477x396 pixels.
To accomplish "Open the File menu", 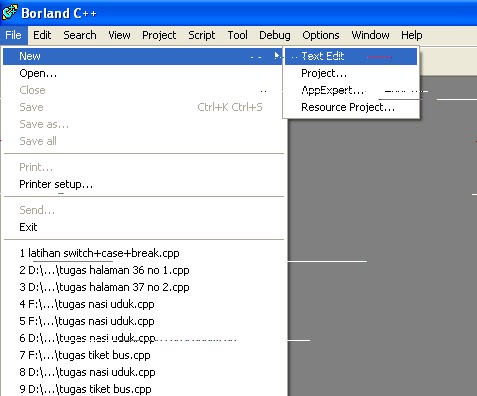I will (13, 35).
